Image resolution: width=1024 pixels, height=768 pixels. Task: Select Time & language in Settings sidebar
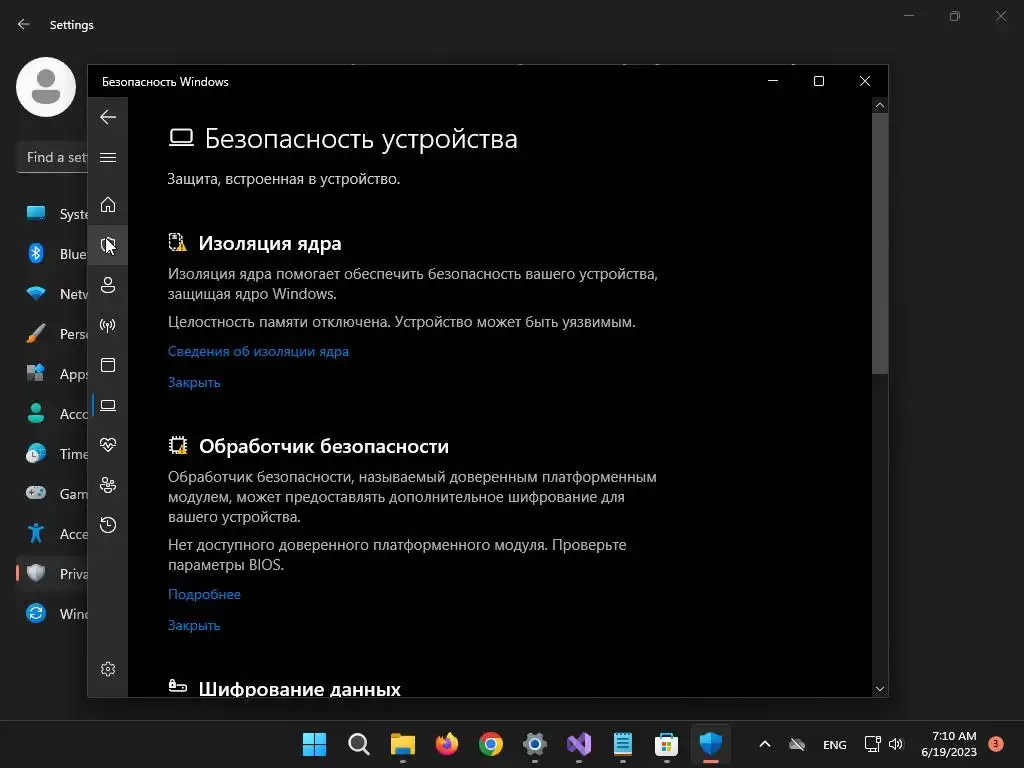pyautogui.click(x=52, y=453)
